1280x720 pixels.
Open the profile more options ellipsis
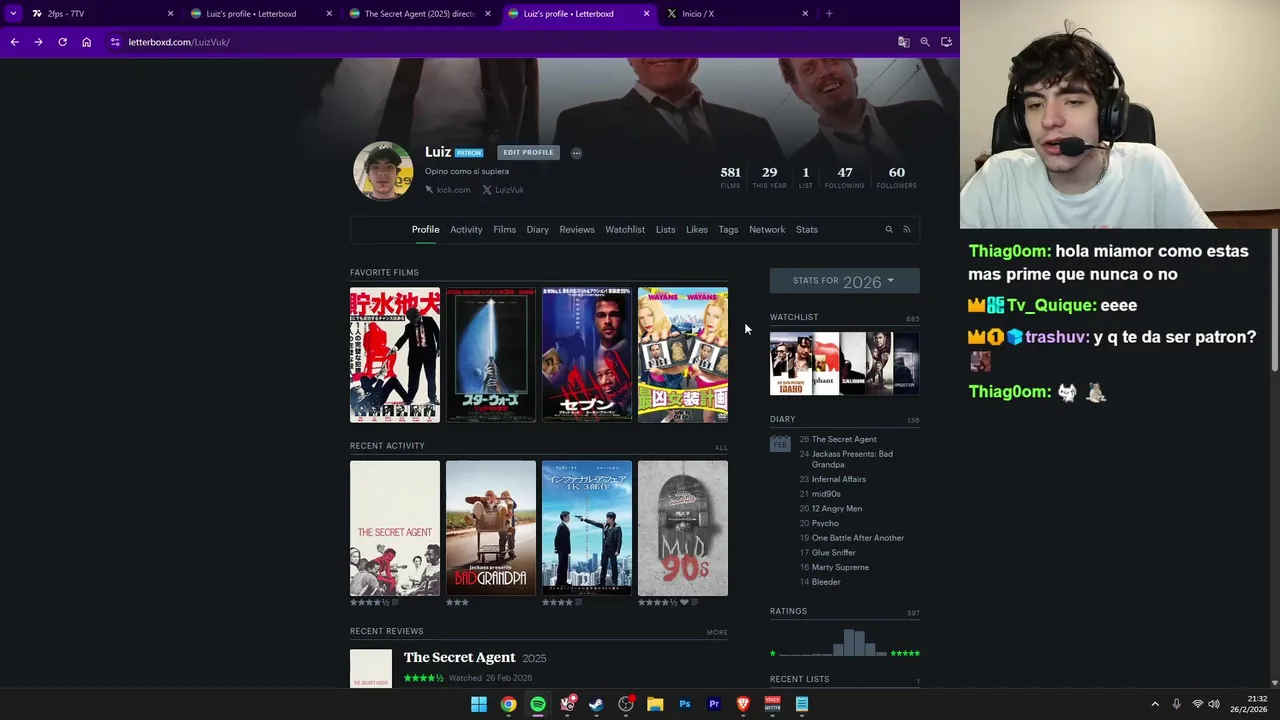(x=576, y=153)
